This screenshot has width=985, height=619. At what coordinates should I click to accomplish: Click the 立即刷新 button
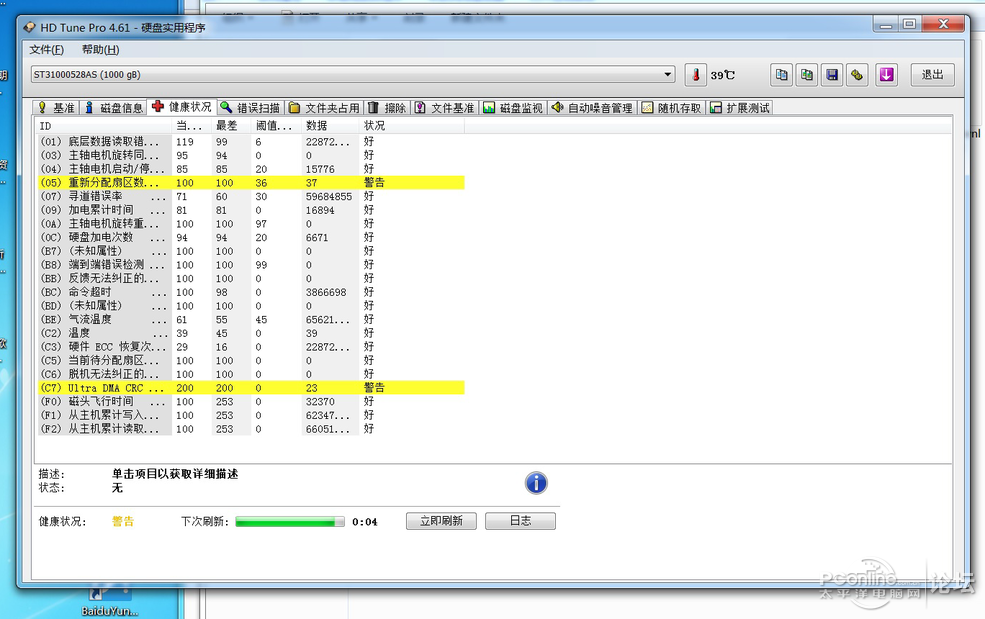(x=441, y=521)
